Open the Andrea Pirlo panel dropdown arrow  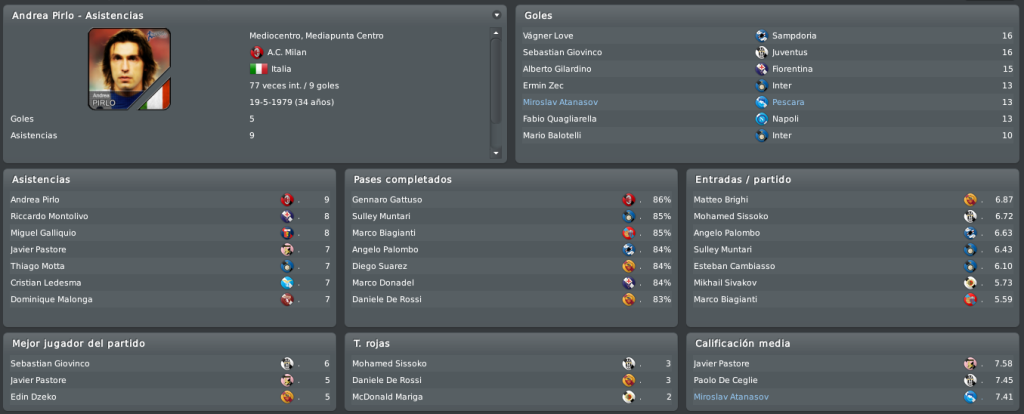(497, 14)
